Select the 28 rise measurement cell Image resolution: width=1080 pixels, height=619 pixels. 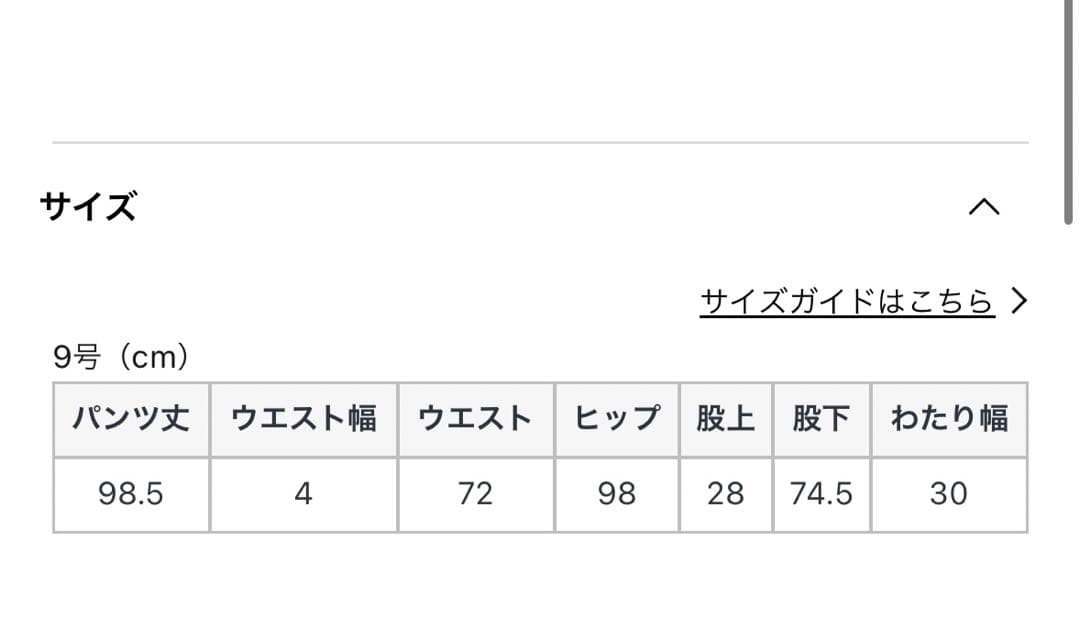click(726, 494)
